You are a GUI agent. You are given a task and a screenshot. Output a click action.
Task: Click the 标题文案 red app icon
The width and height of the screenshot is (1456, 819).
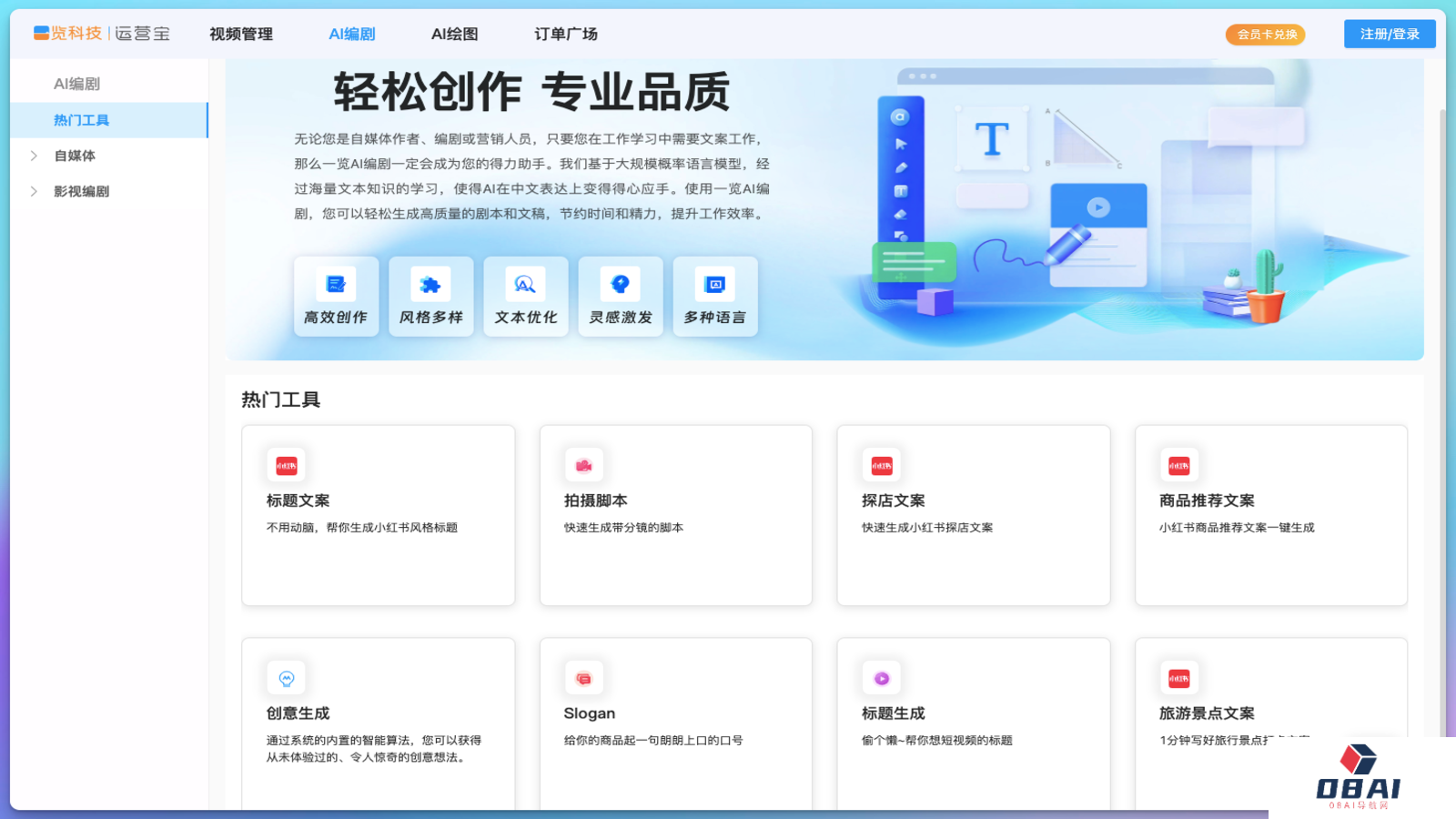pos(286,465)
